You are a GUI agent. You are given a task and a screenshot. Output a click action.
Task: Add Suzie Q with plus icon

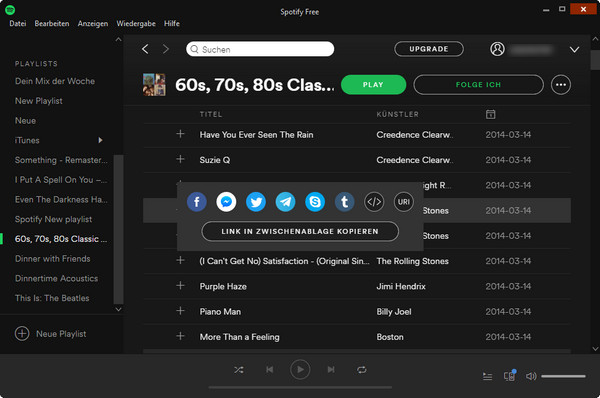[180, 159]
